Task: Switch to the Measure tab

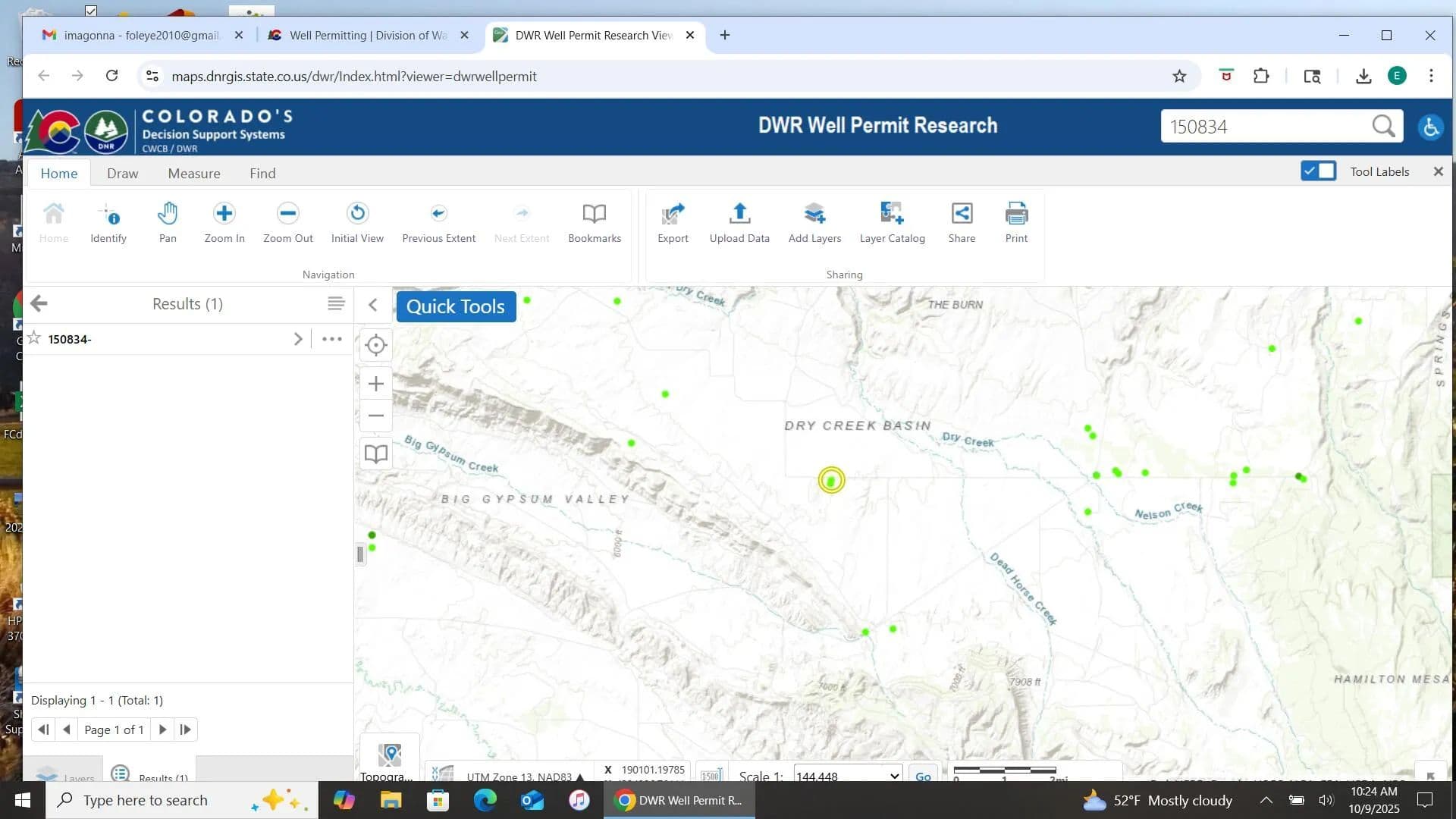Action: (x=194, y=173)
